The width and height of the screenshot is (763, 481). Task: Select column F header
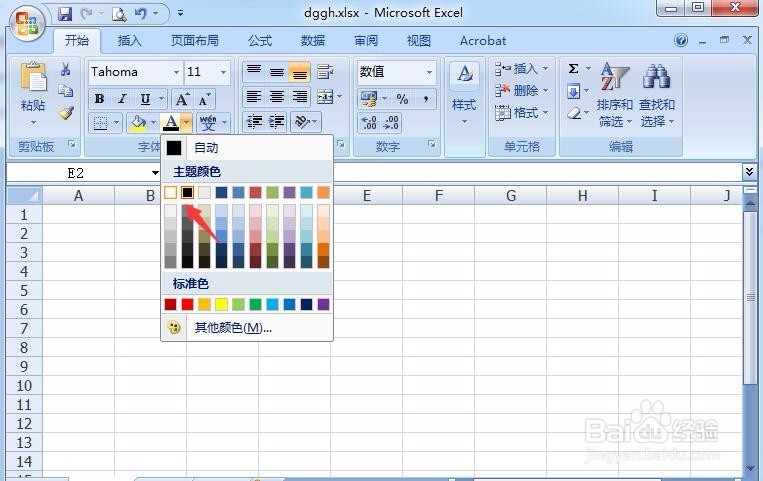[438, 196]
